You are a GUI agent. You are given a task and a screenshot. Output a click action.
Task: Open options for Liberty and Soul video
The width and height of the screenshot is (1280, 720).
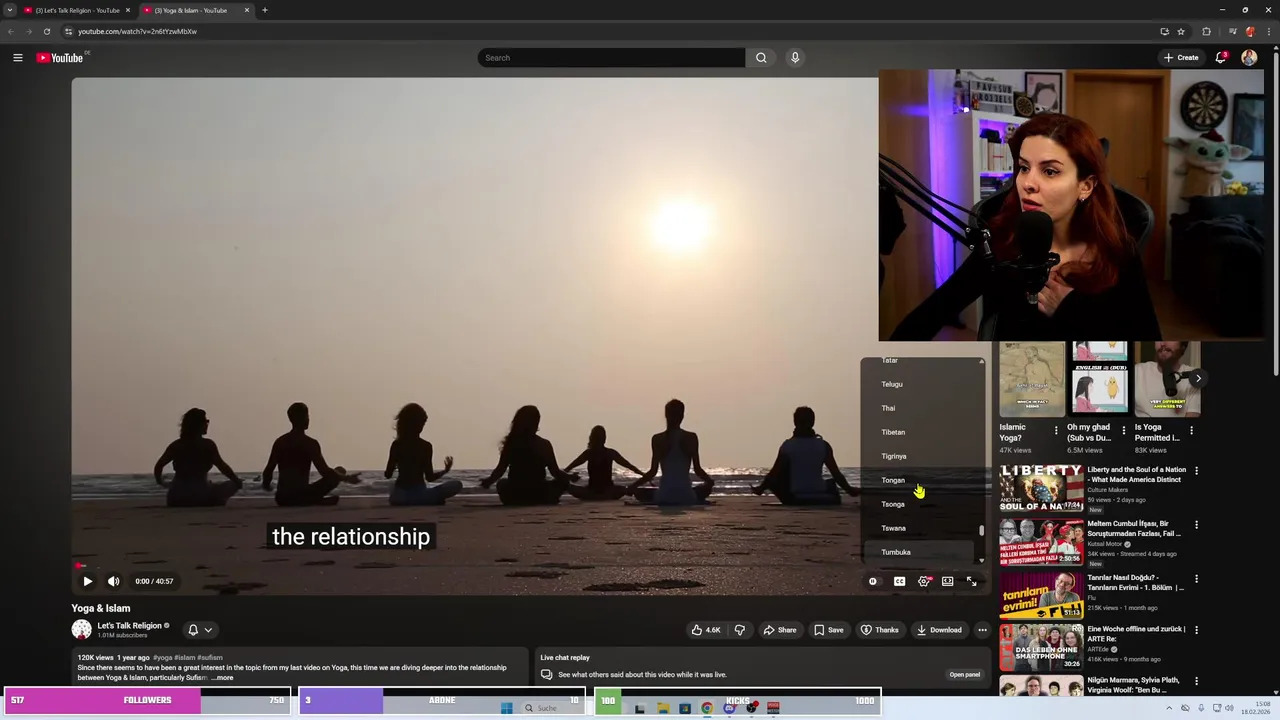coord(1196,471)
